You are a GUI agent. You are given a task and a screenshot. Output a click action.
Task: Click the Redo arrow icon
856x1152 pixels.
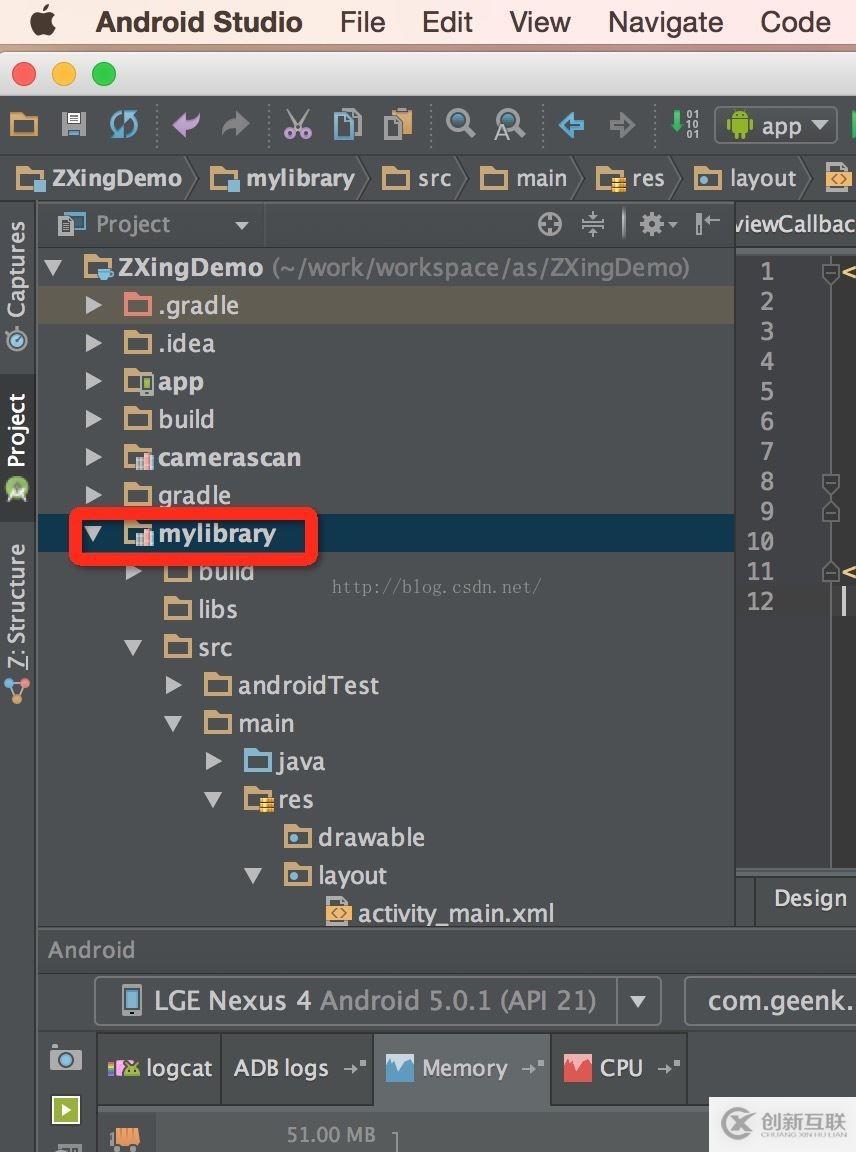(x=235, y=124)
